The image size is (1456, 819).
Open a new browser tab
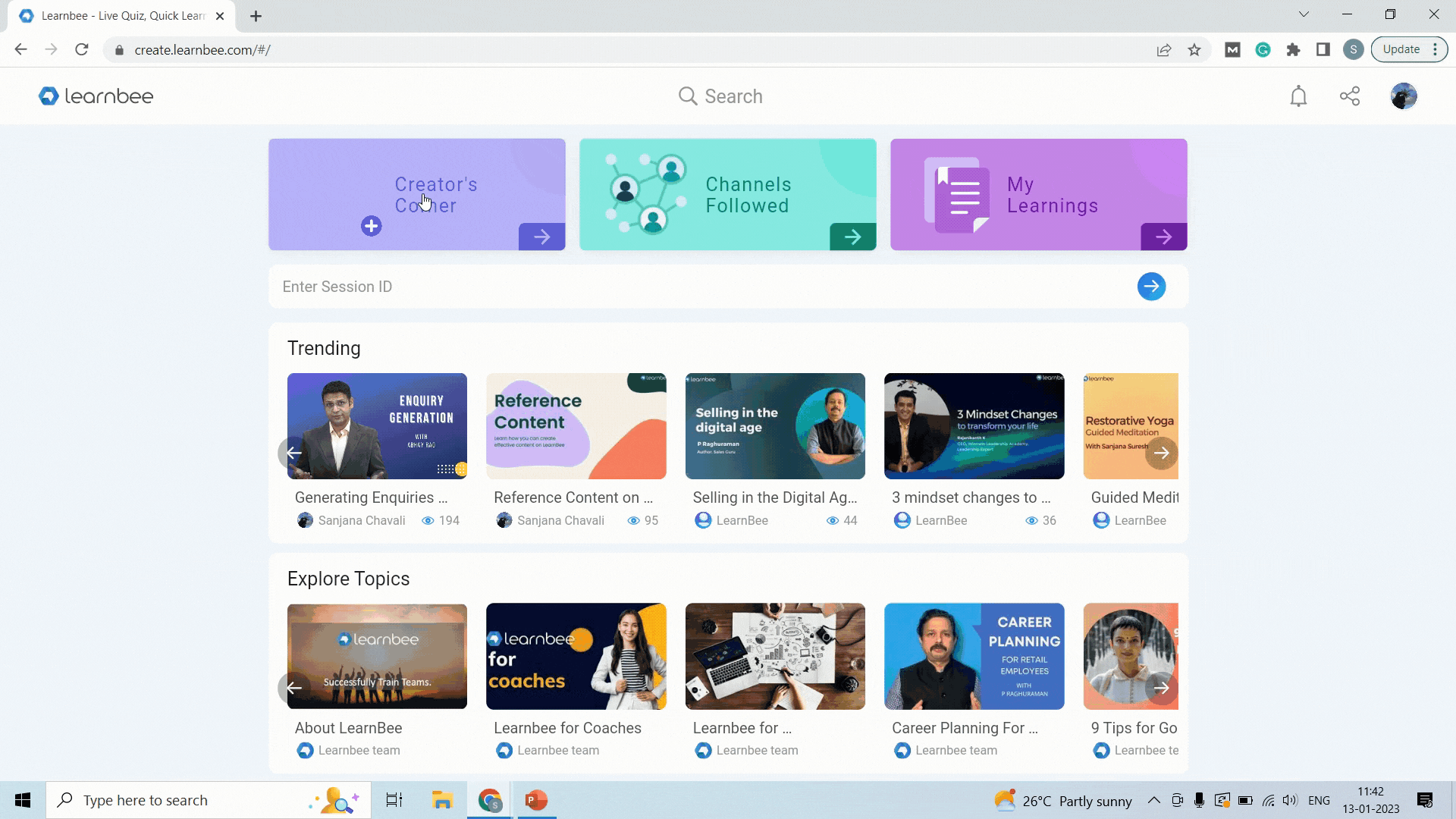tap(256, 16)
